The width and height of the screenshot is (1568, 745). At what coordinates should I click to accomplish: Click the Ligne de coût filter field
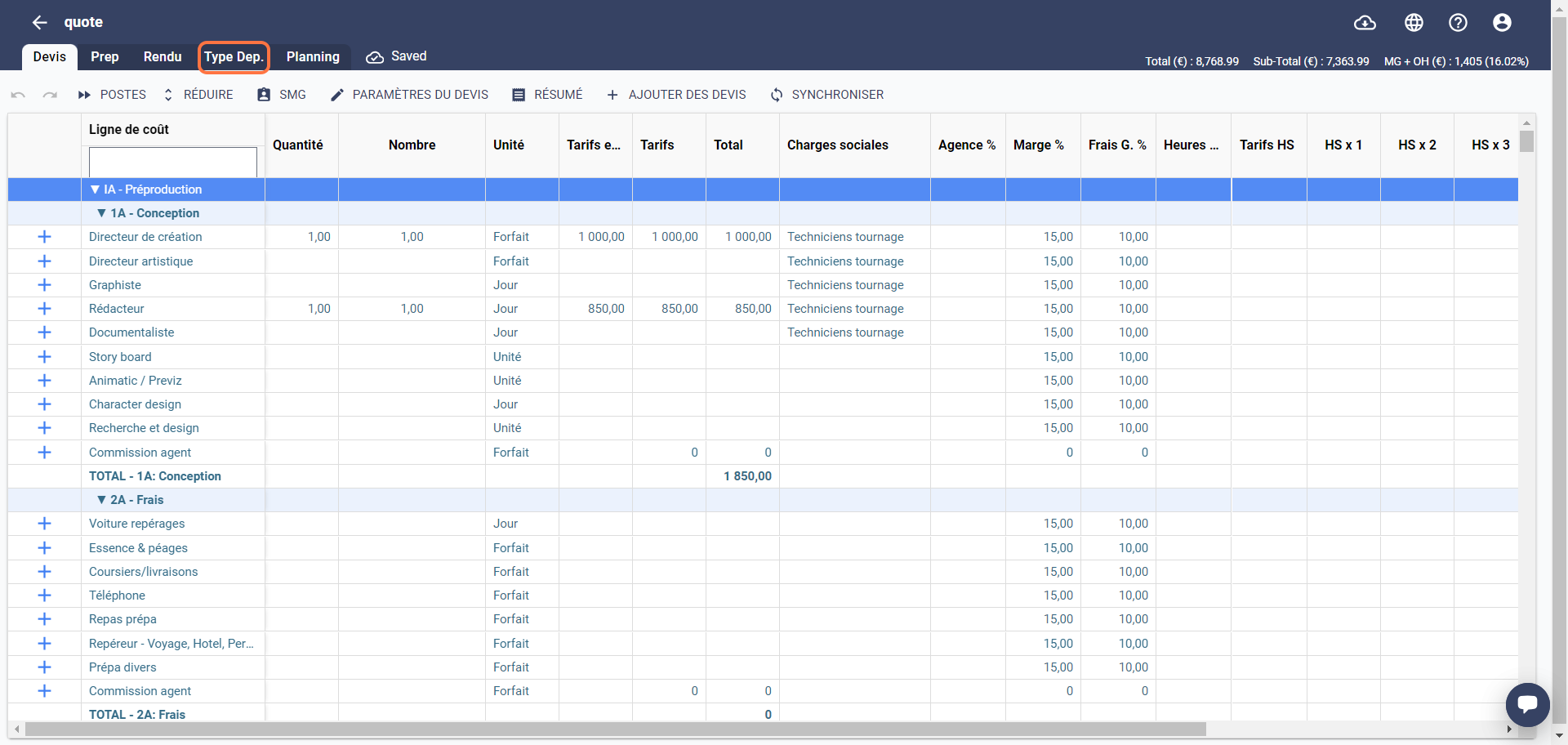[x=173, y=162]
